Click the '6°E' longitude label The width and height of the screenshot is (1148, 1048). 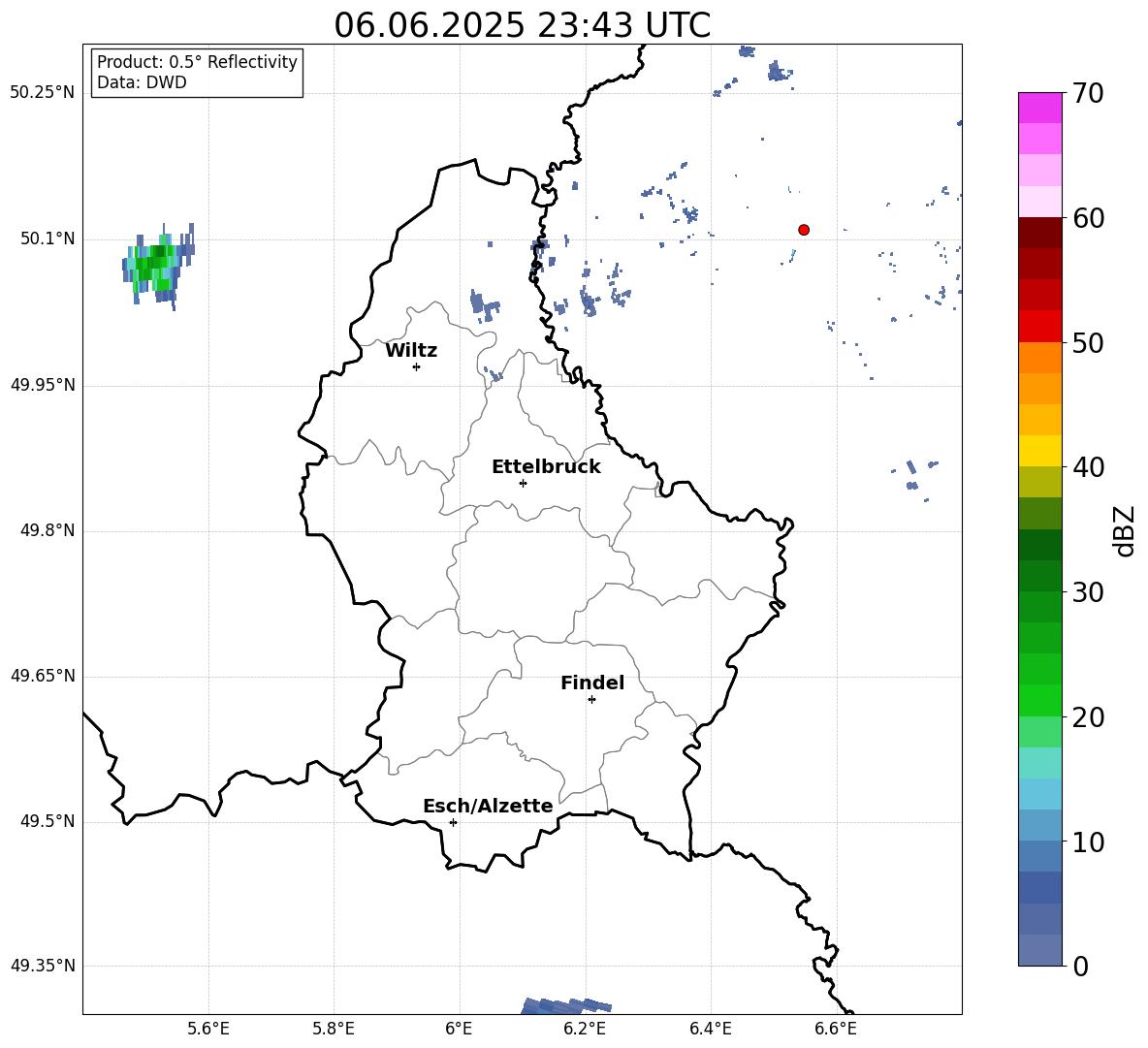coord(459,1029)
